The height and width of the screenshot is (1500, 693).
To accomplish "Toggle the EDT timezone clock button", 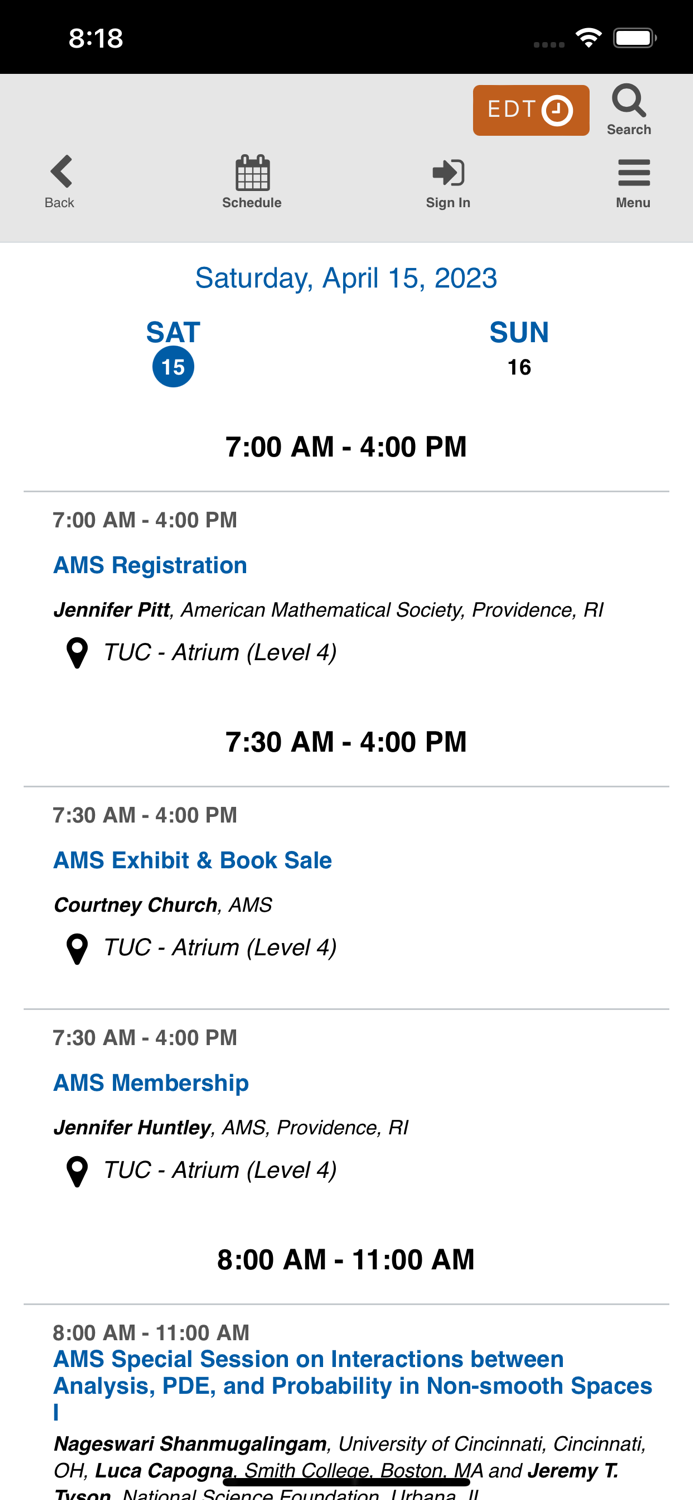I will point(531,110).
